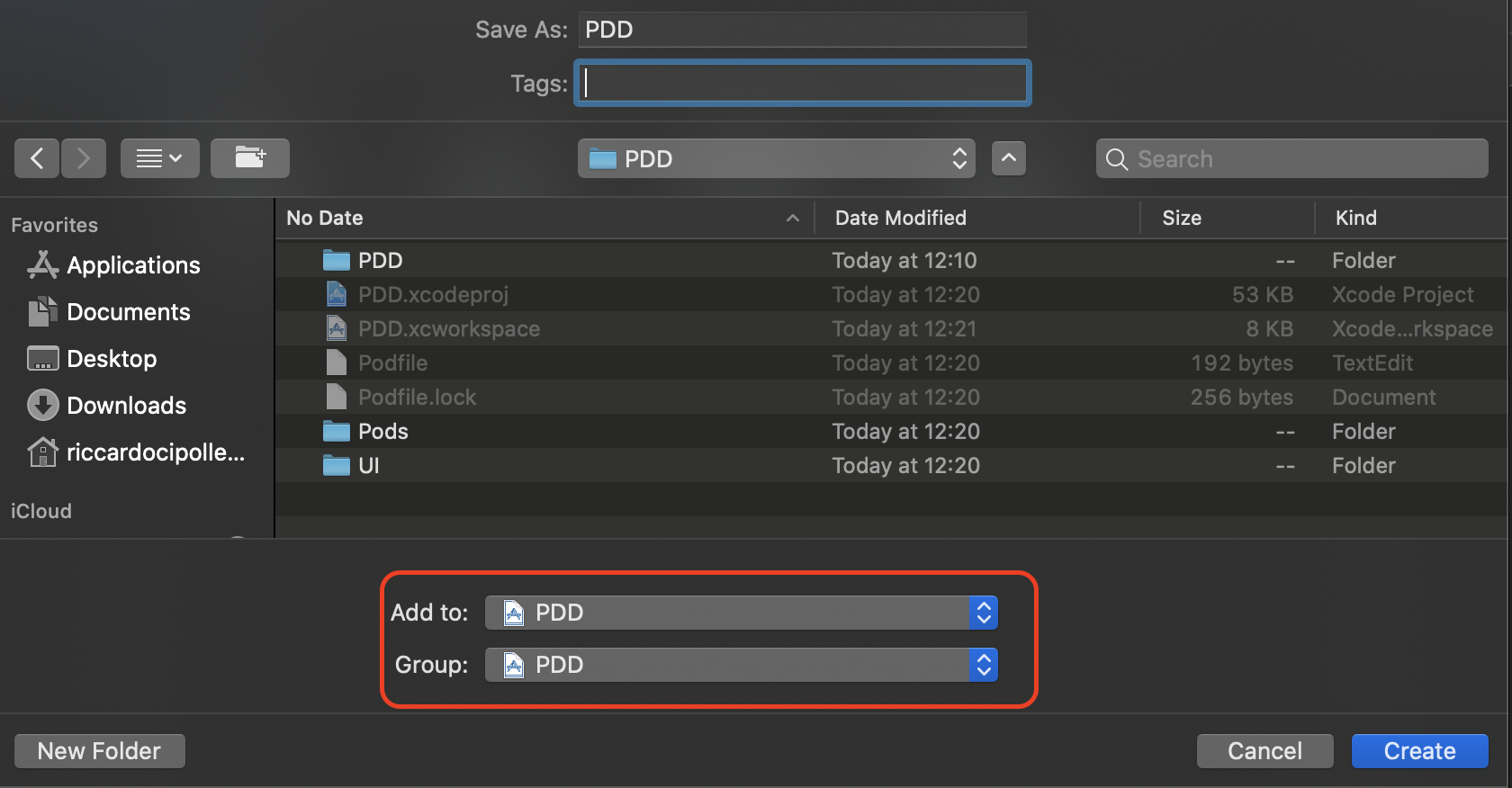Collapse the browser with the chevron-up button
1512x788 pixels.
point(1009,158)
